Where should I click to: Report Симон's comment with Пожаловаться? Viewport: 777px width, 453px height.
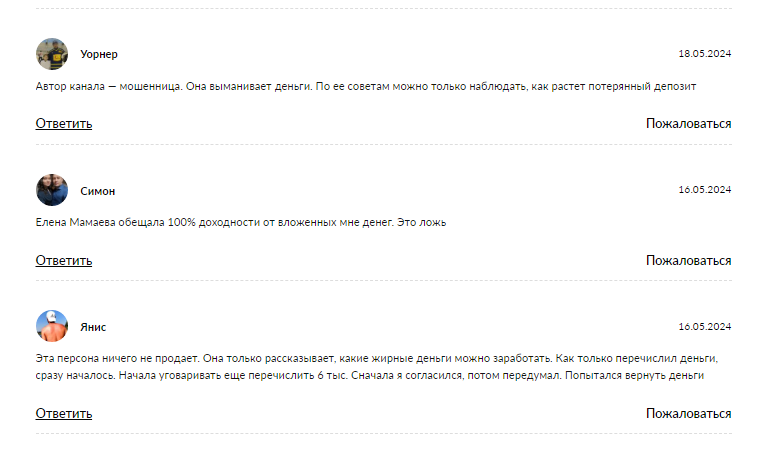(688, 260)
